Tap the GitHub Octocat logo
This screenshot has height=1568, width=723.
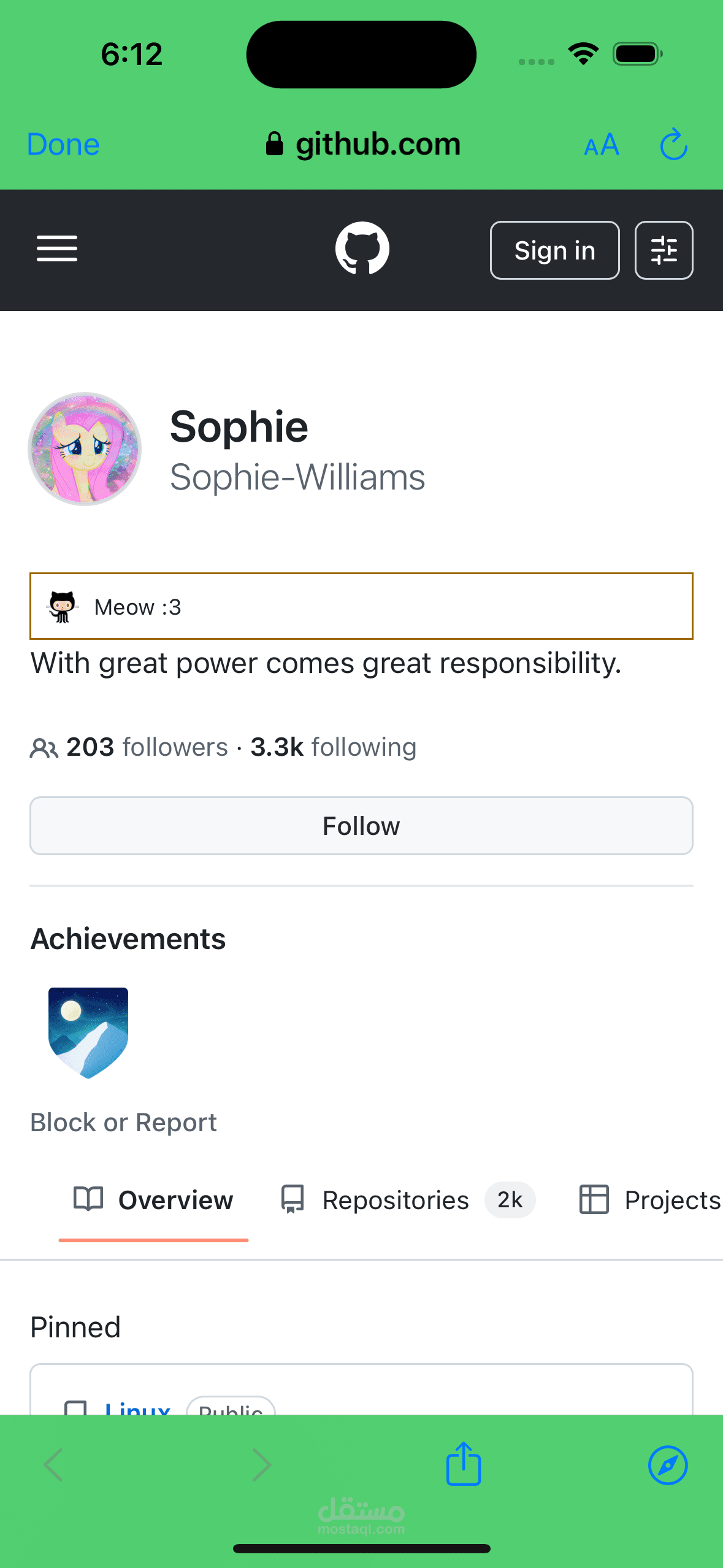pyautogui.click(x=362, y=248)
